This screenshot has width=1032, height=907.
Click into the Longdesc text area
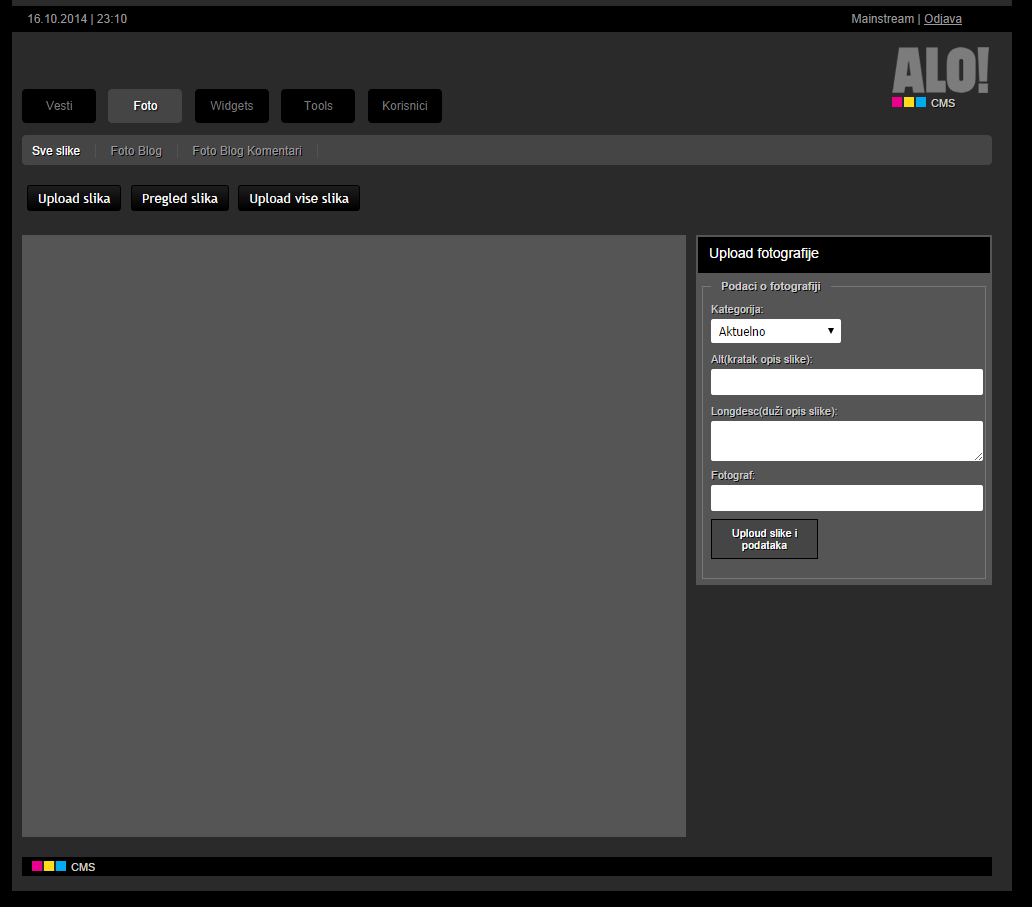pyautogui.click(x=846, y=440)
